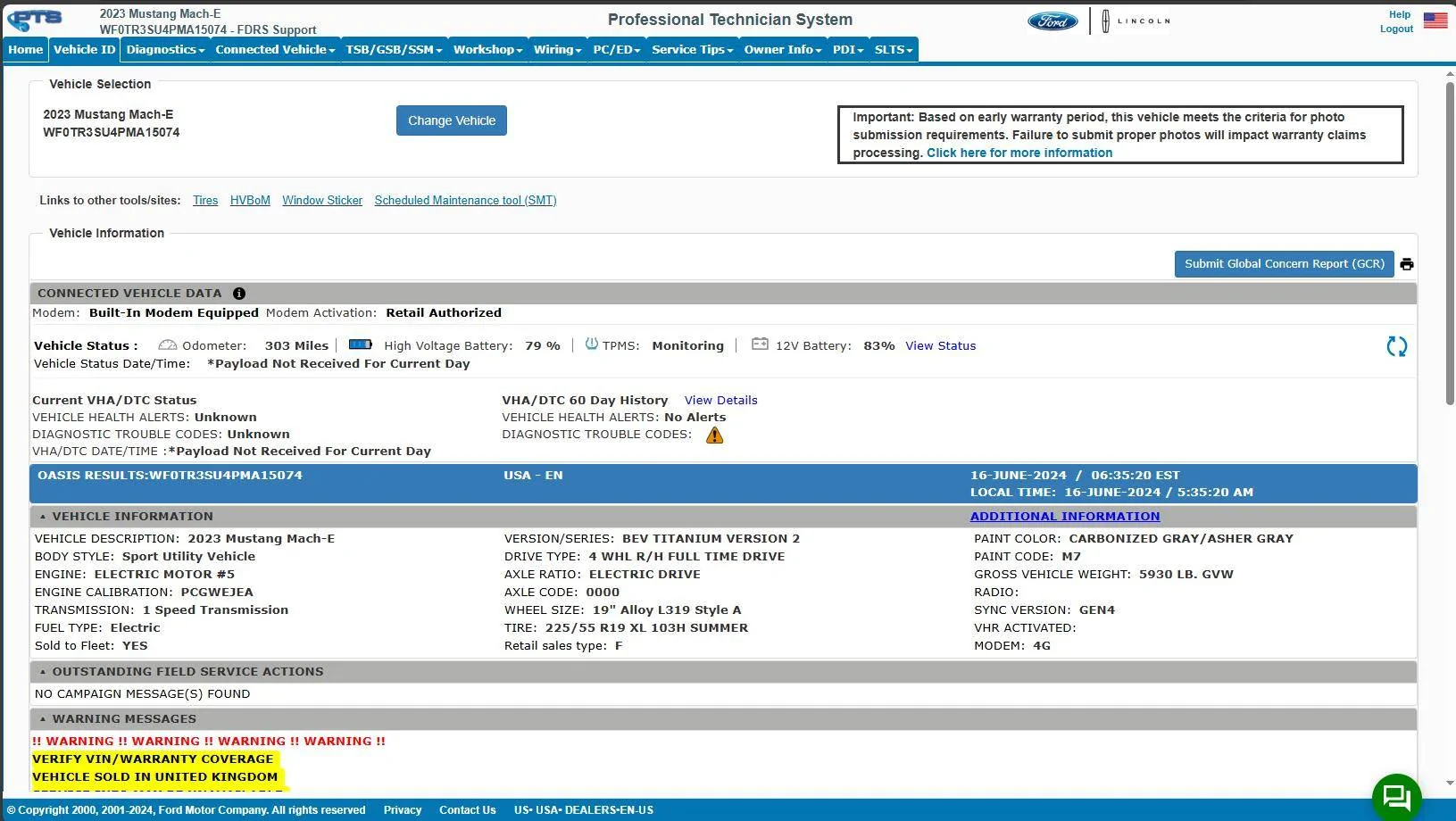Open the PDI dropdown menu
The height and width of the screenshot is (821, 1456).
coord(848,50)
